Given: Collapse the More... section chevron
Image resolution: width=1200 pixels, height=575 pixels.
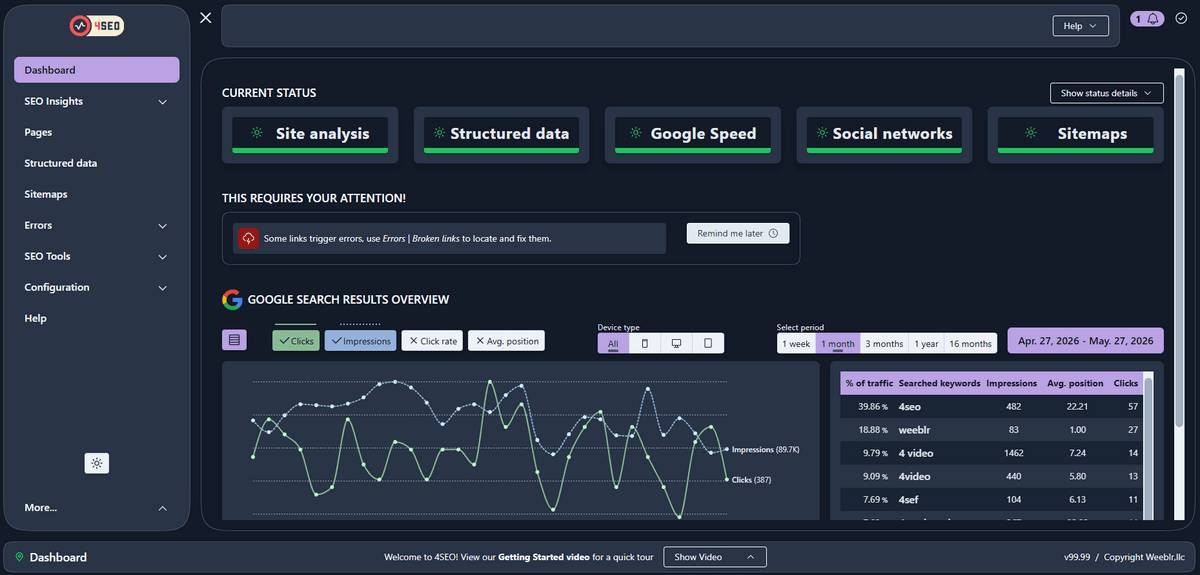Looking at the screenshot, I should coord(163,508).
